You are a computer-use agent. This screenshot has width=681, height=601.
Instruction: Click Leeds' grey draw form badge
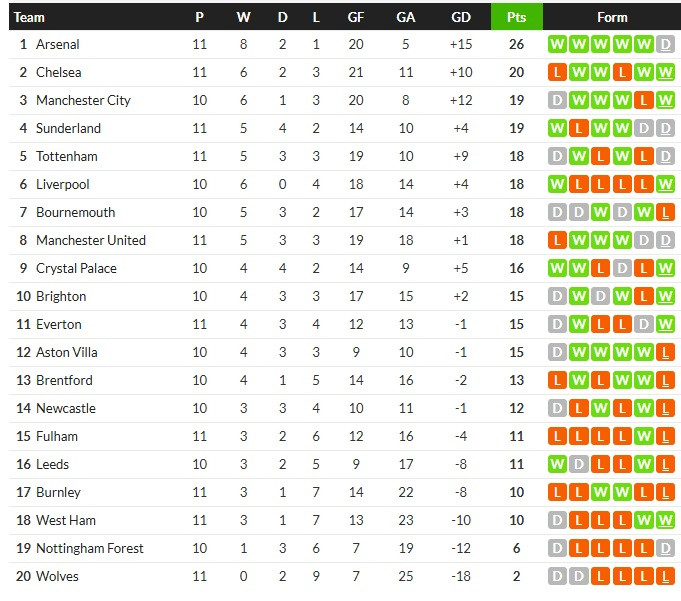(577, 464)
